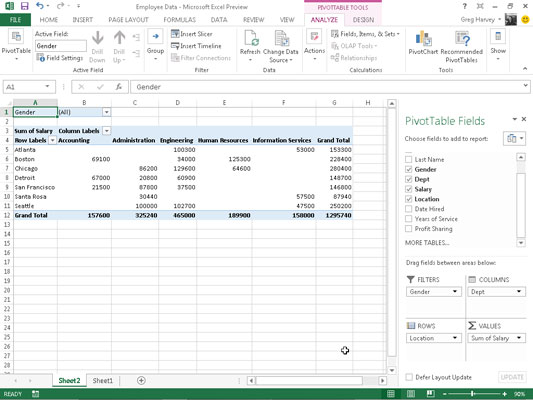533x400 pixels.
Task: Click the zoom slider handle
Action: point(472,394)
